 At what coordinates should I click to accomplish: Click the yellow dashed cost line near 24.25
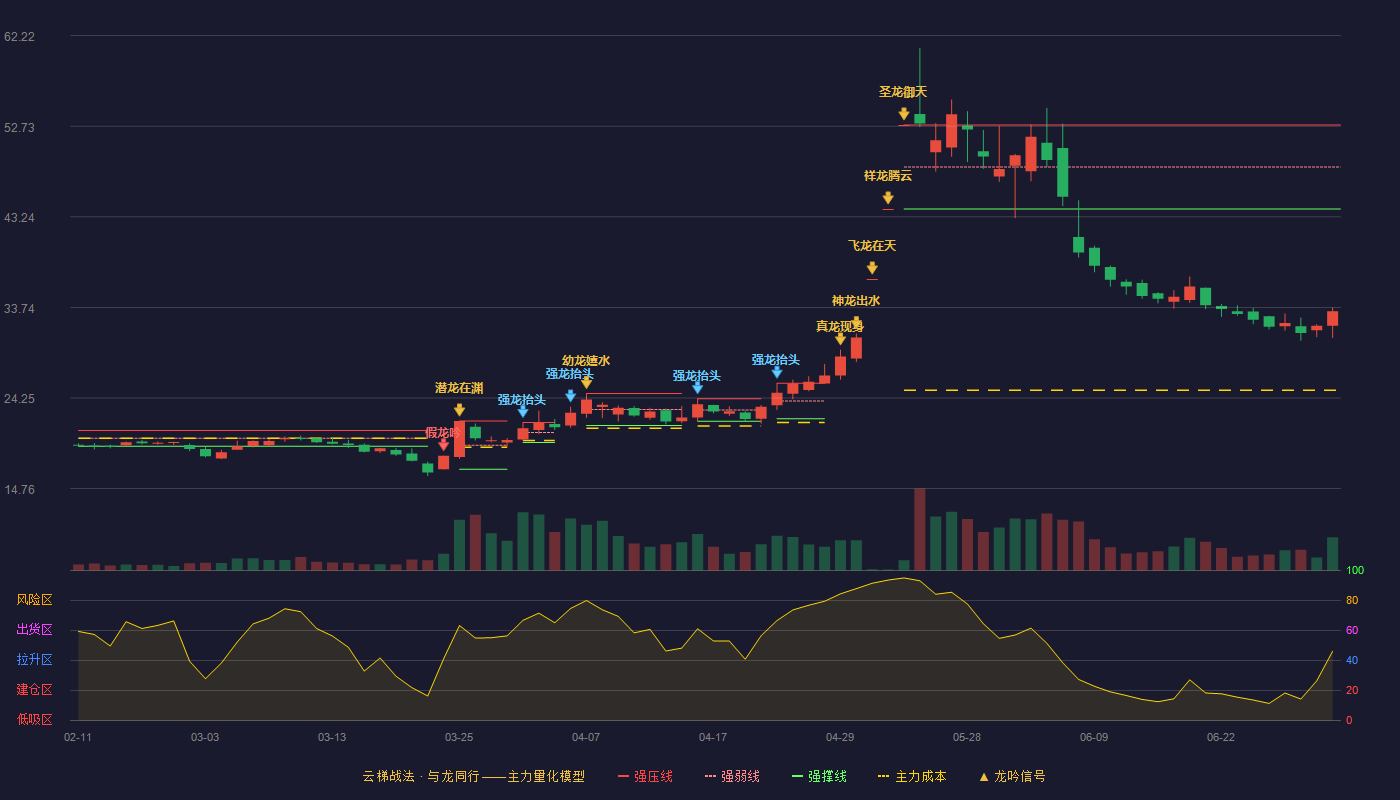1120,390
